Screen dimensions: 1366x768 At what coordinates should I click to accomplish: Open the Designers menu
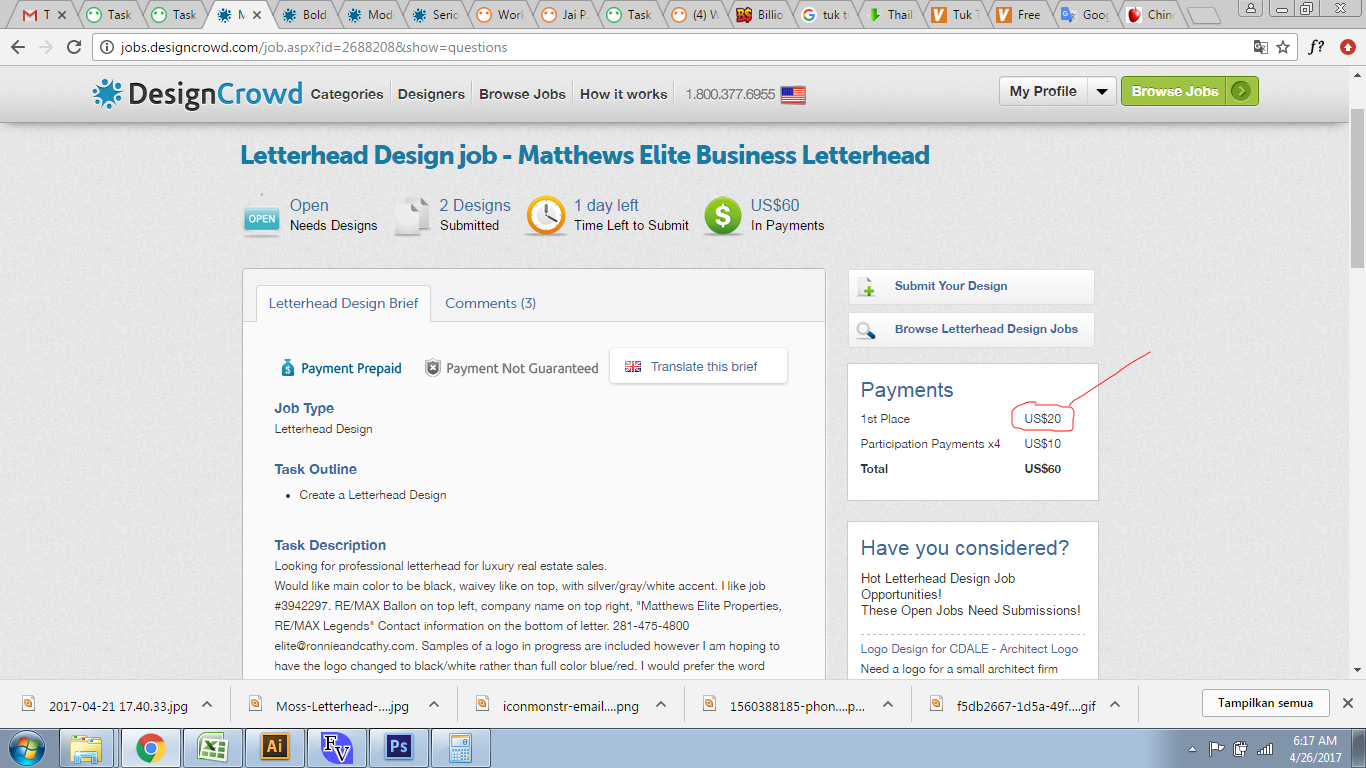click(x=431, y=94)
